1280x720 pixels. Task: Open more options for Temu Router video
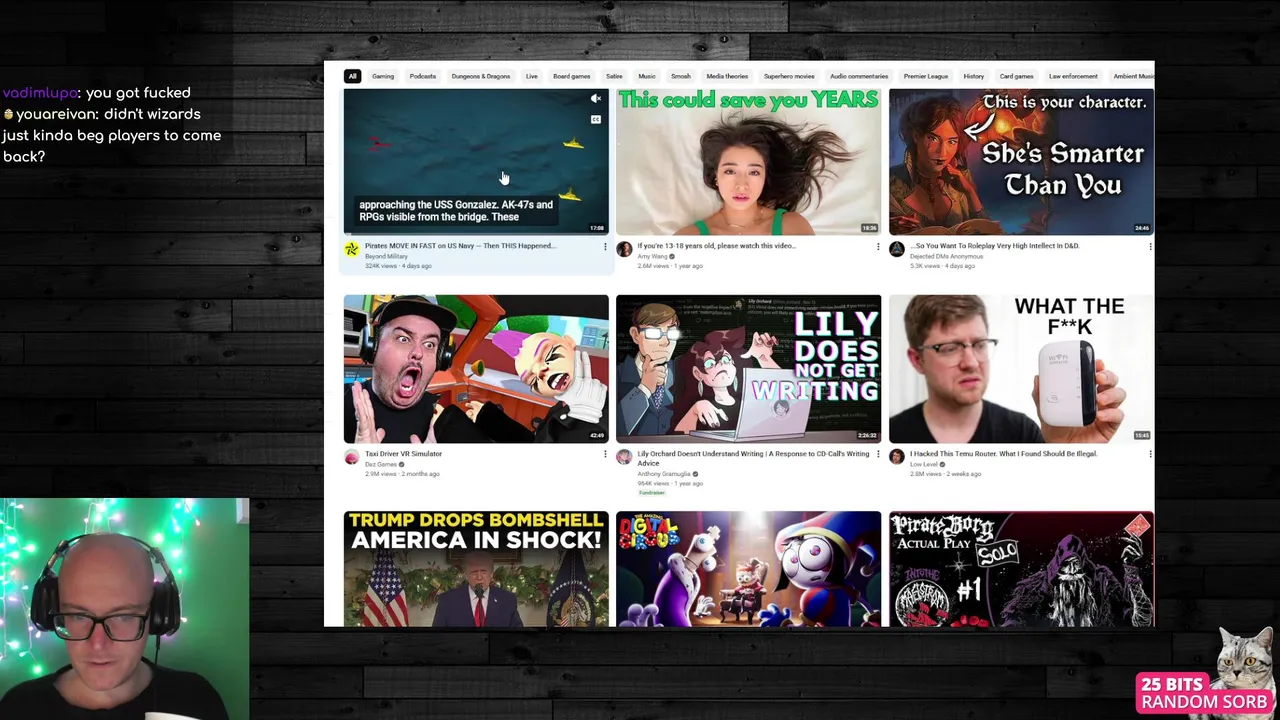1150,454
